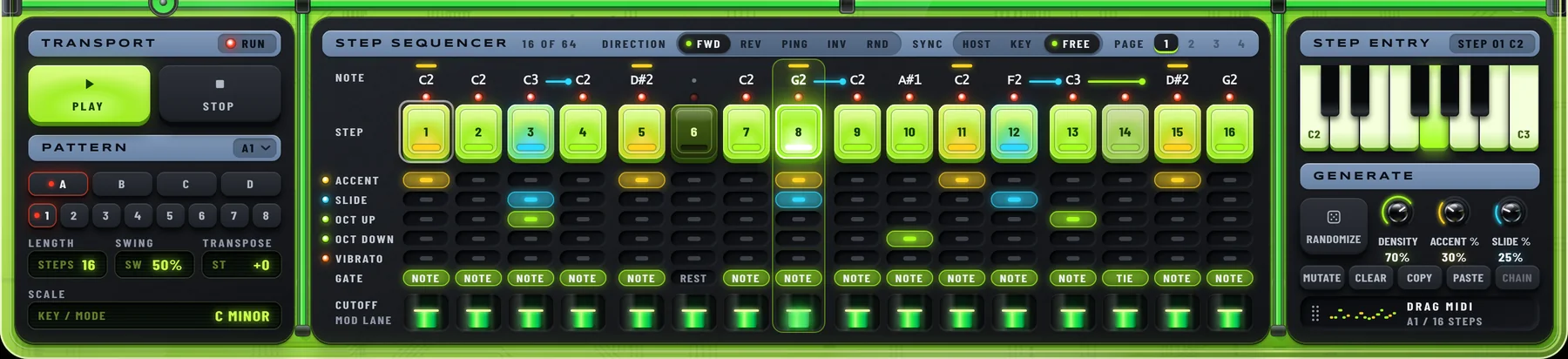Open the STEPS 16 length field

tap(67, 265)
